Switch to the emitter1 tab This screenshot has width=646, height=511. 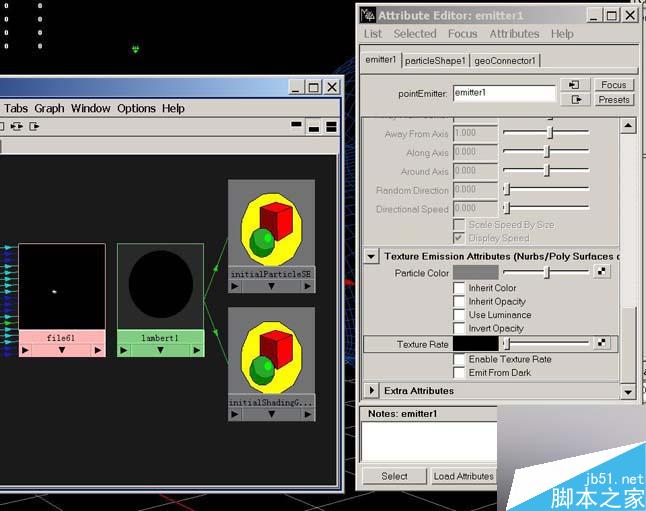(380, 60)
